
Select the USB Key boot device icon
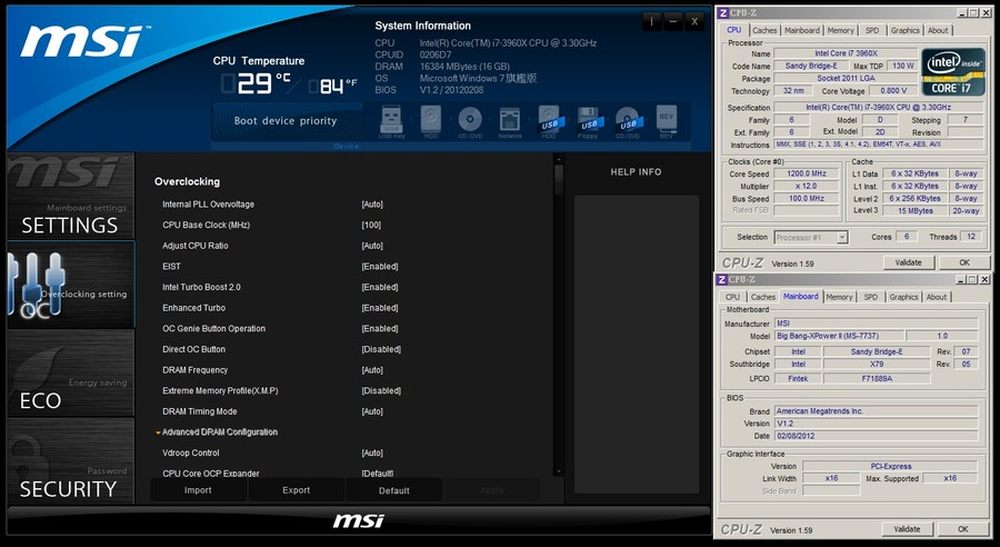pyautogui.click(x=392, y=122)
